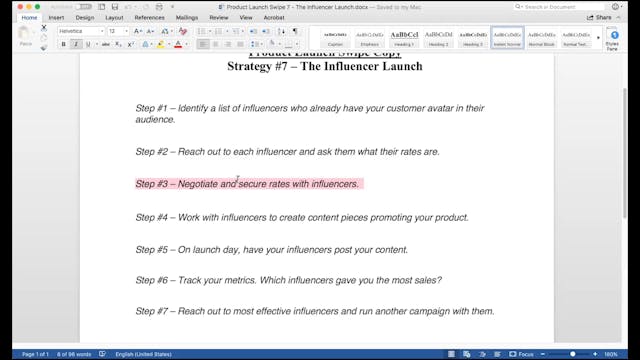Open the Review tab

tap(219, 18)
